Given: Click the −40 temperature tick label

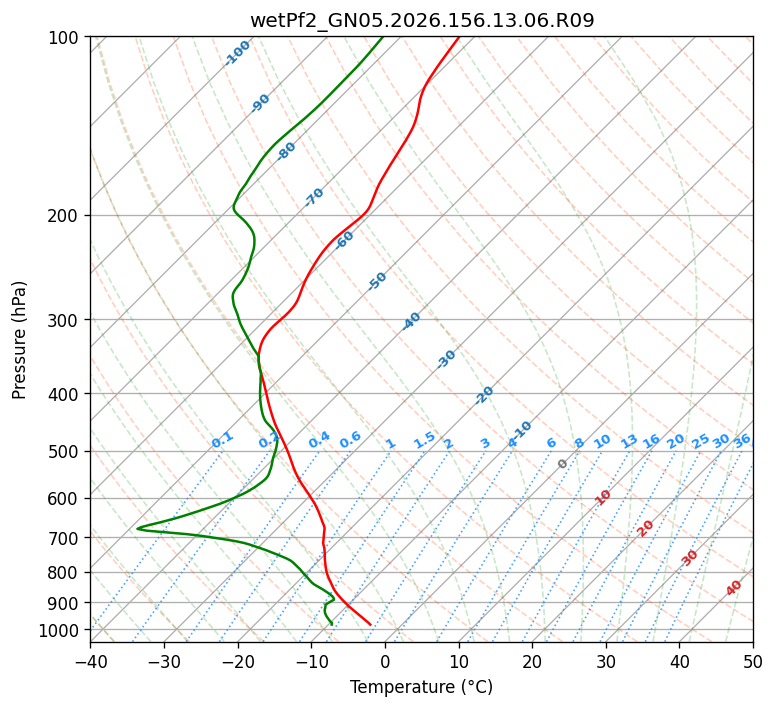Looking at the screenshot, I should coord(90,662).
